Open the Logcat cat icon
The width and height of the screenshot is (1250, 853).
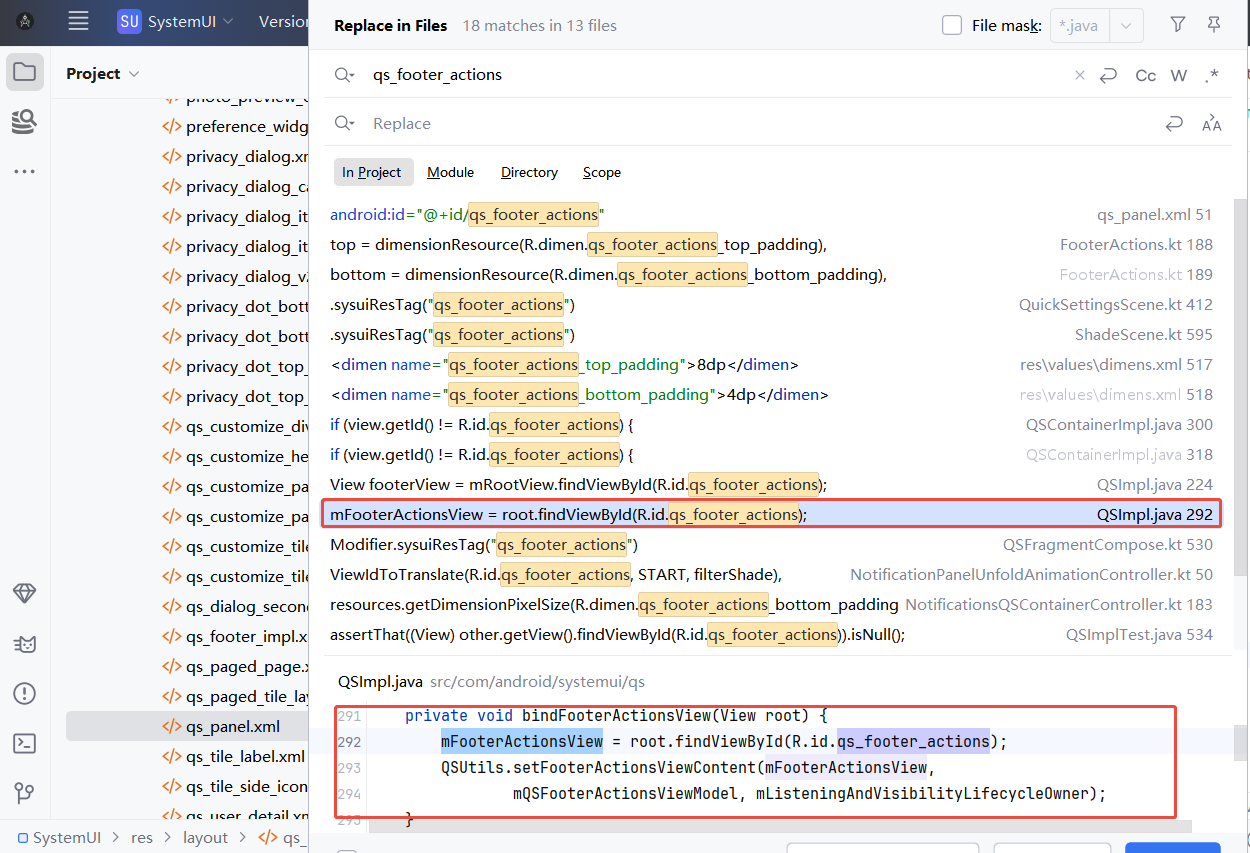click(x=25, y=643)
